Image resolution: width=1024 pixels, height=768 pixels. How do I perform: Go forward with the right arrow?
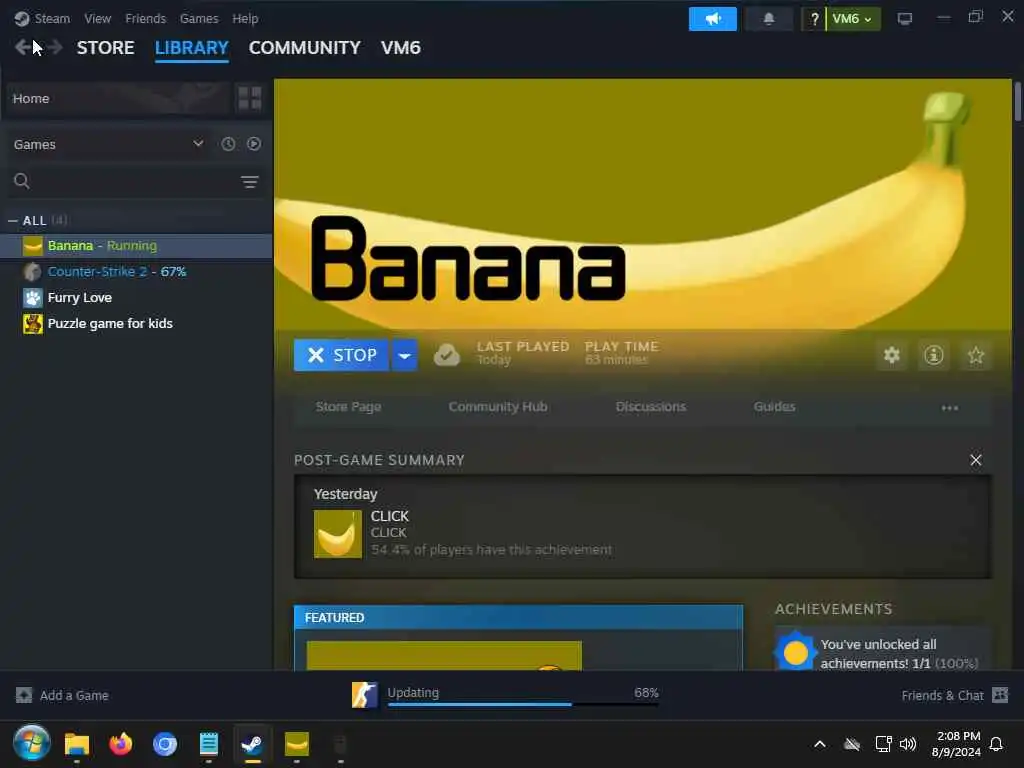click(55, 47)
